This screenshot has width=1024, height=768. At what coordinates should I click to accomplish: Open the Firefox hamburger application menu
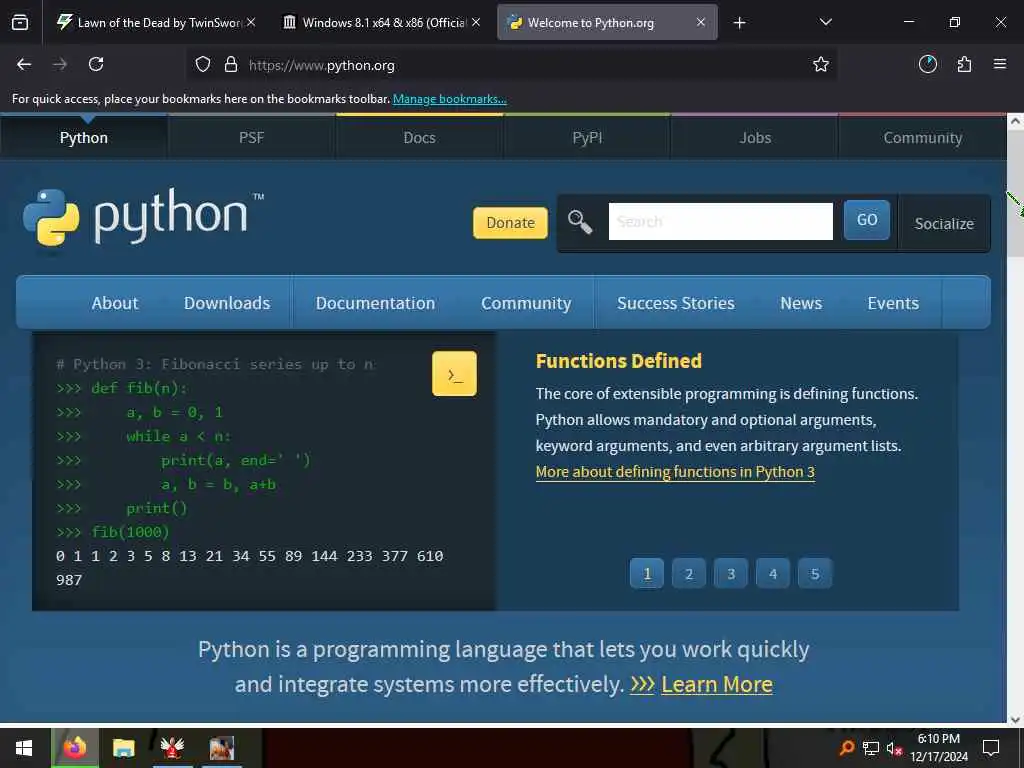tap(999, 64)
